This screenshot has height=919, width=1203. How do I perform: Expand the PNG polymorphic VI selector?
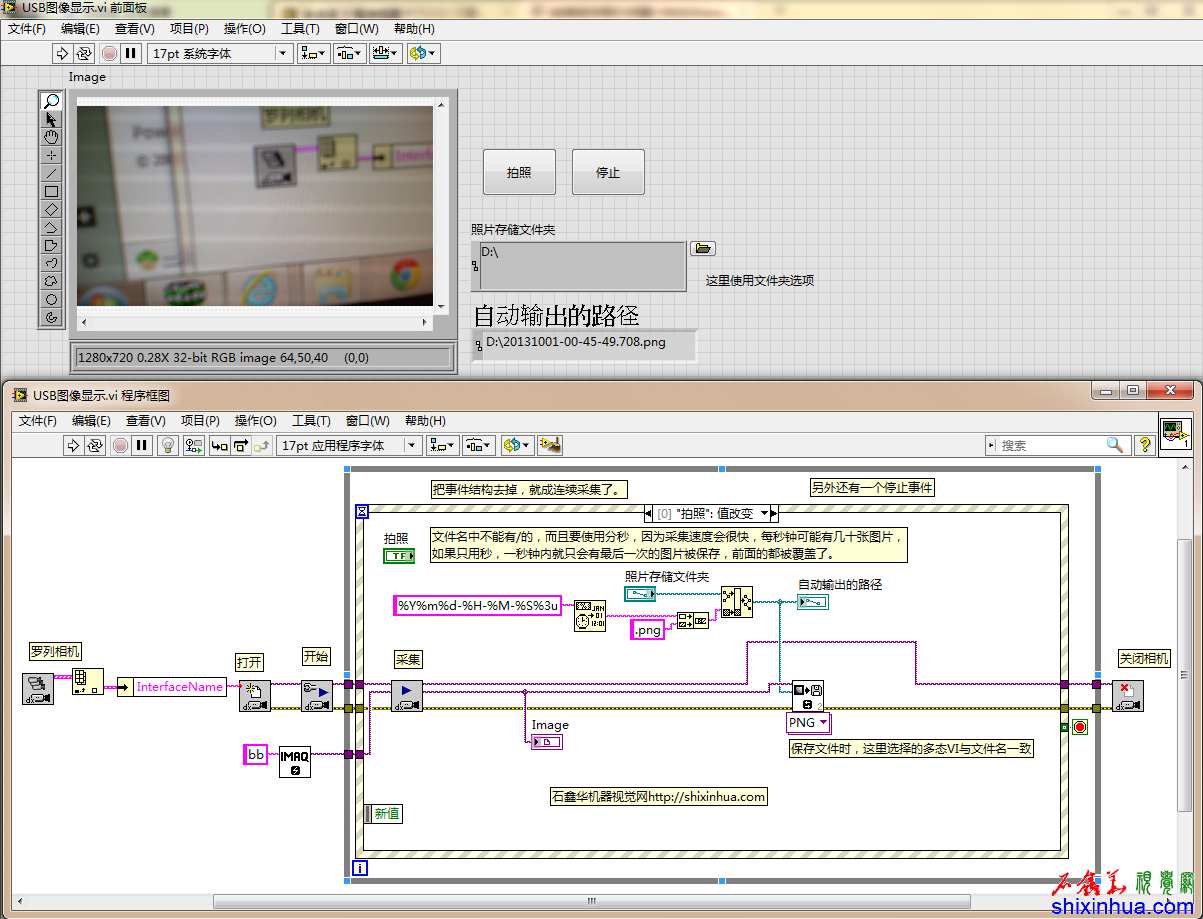[809, 722]
